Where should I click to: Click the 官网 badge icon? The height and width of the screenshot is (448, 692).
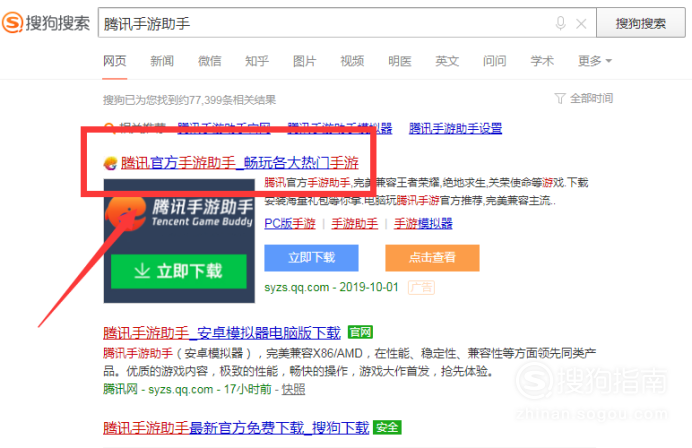(x=360, y=332)
